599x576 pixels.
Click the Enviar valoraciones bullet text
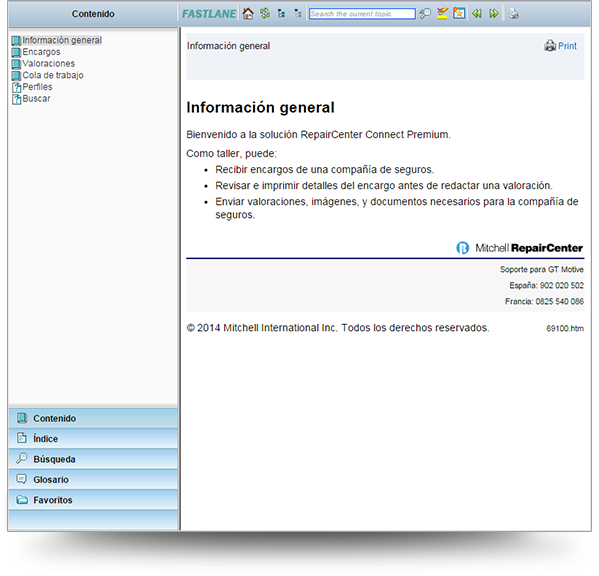397,208
